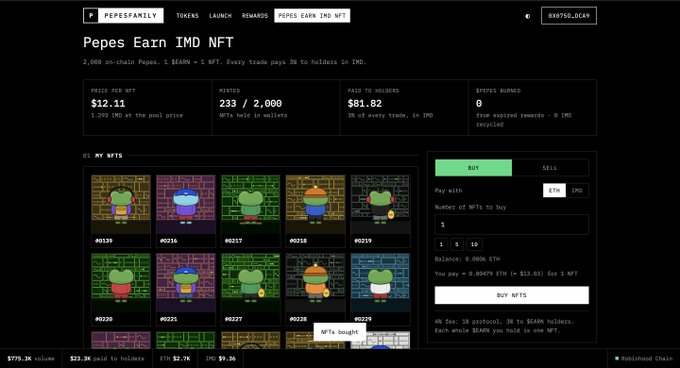Click the Pepes Earn IMD NFT page heading
Image resolution: width=680 pixels, height=368 pixels.
tap(158, 42)
